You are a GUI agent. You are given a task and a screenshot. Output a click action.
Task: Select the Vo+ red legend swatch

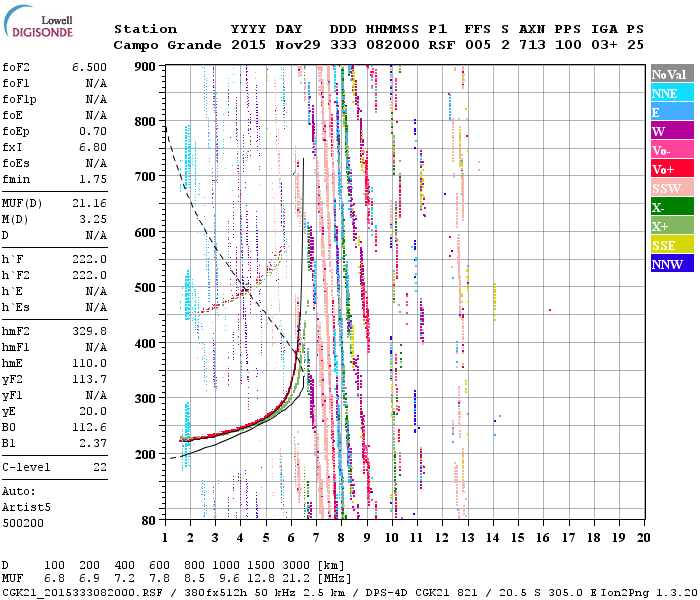coord(672,168)
